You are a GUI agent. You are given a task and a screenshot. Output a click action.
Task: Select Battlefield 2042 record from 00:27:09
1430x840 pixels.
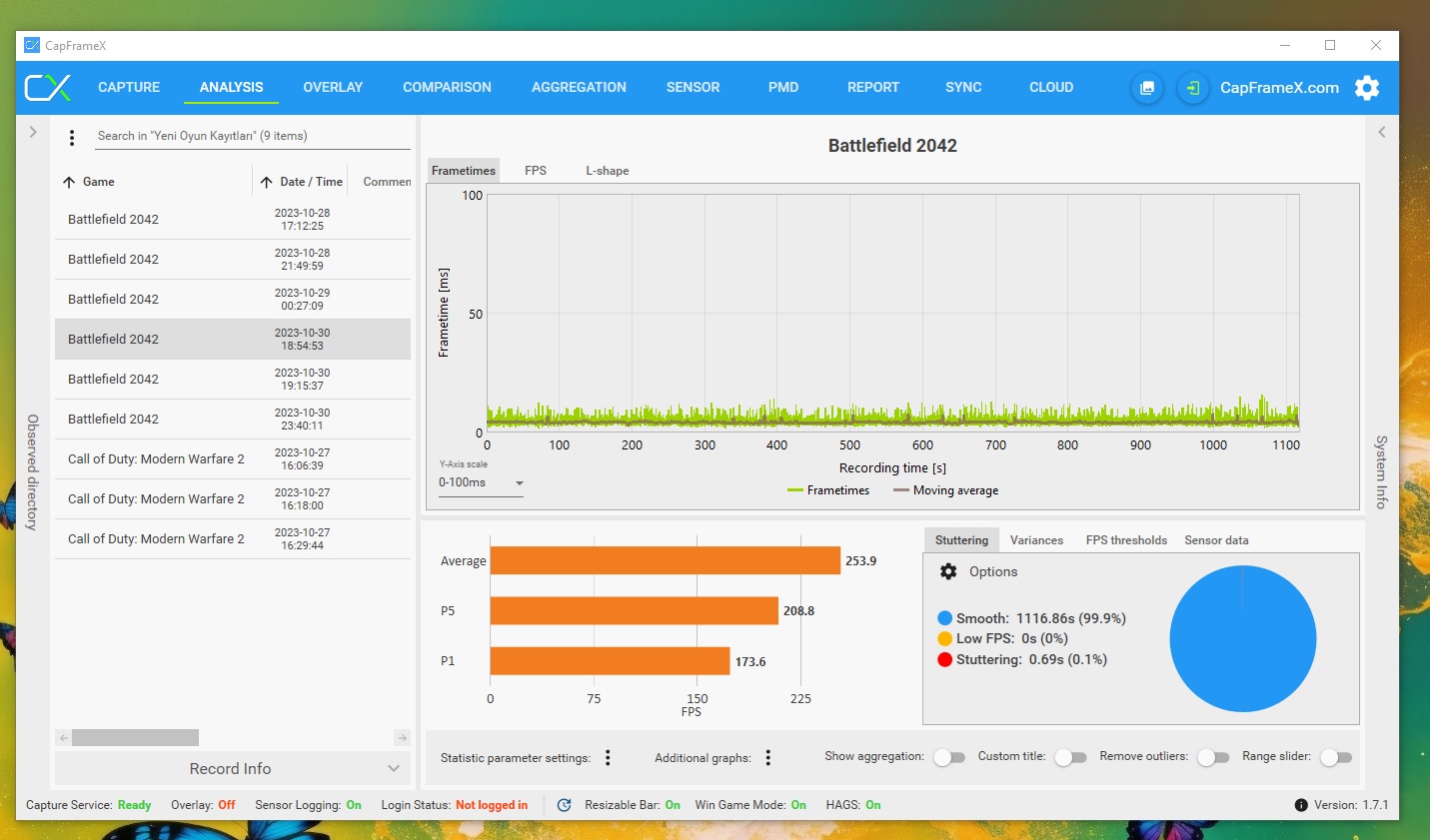point(233,300)
